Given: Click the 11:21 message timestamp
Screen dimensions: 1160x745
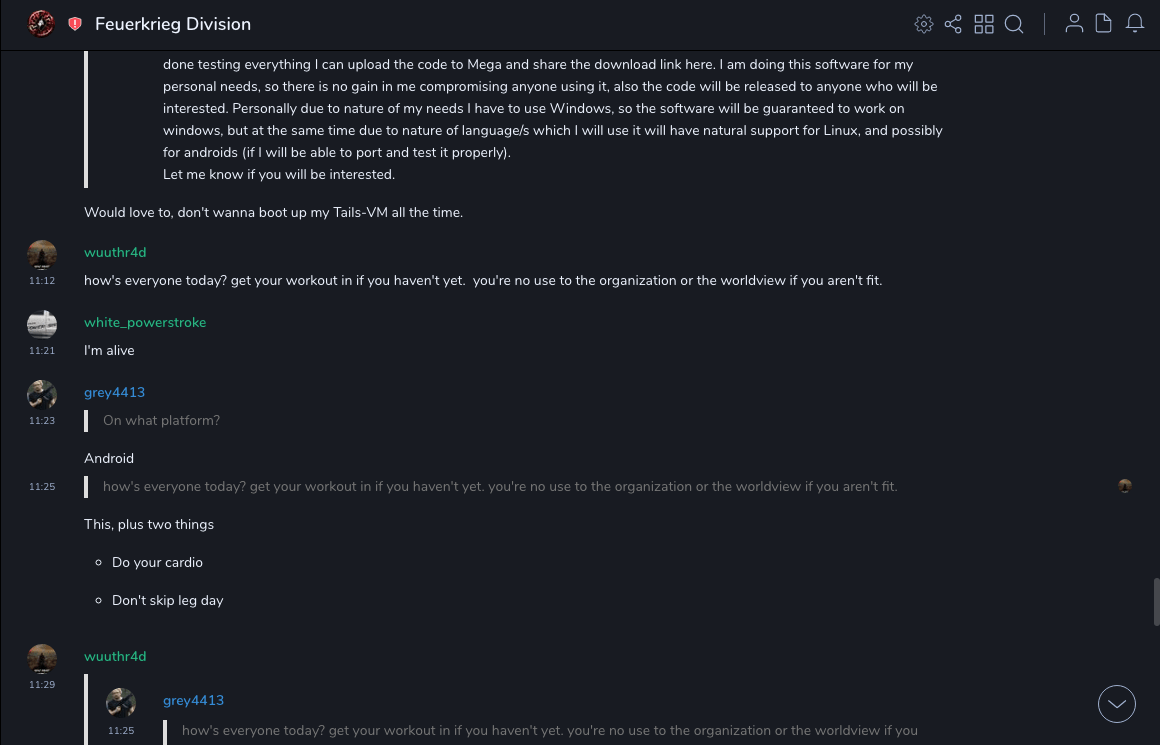Looking at the screenshot, I should coord(42,351).
